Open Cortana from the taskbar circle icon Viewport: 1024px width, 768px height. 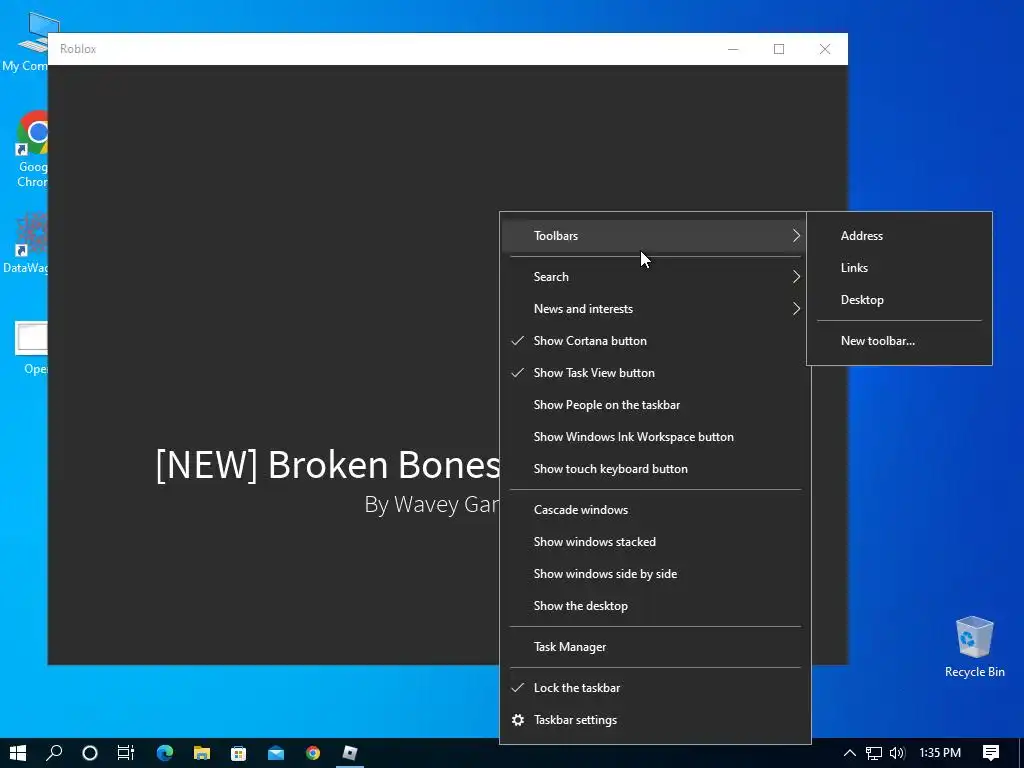click(90, 753)
